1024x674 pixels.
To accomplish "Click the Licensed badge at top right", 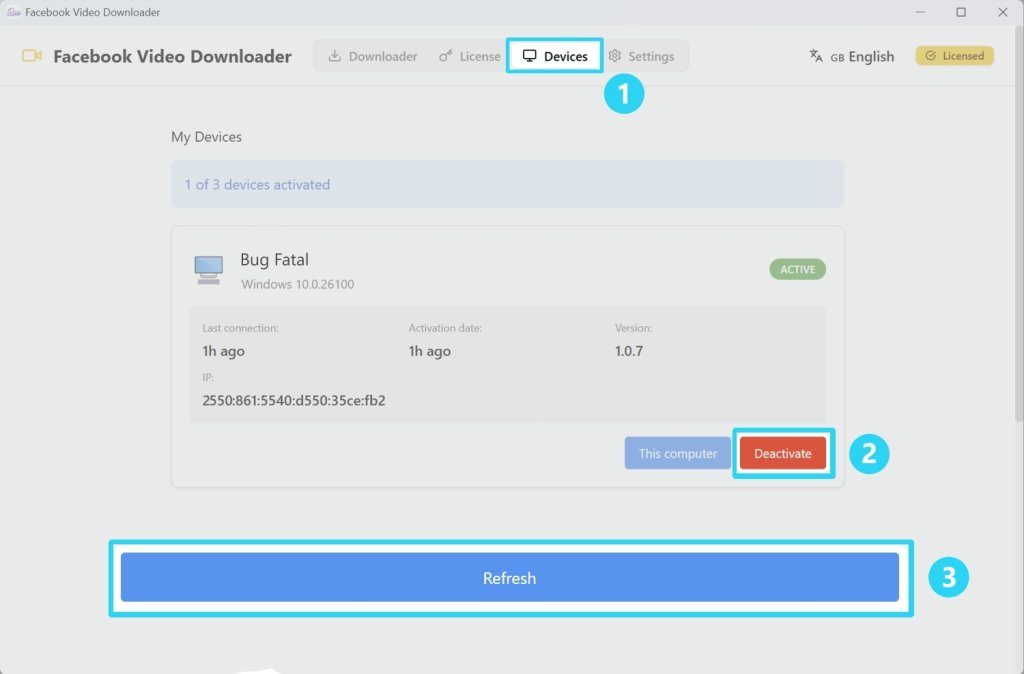I will click(x=954, y=55).
